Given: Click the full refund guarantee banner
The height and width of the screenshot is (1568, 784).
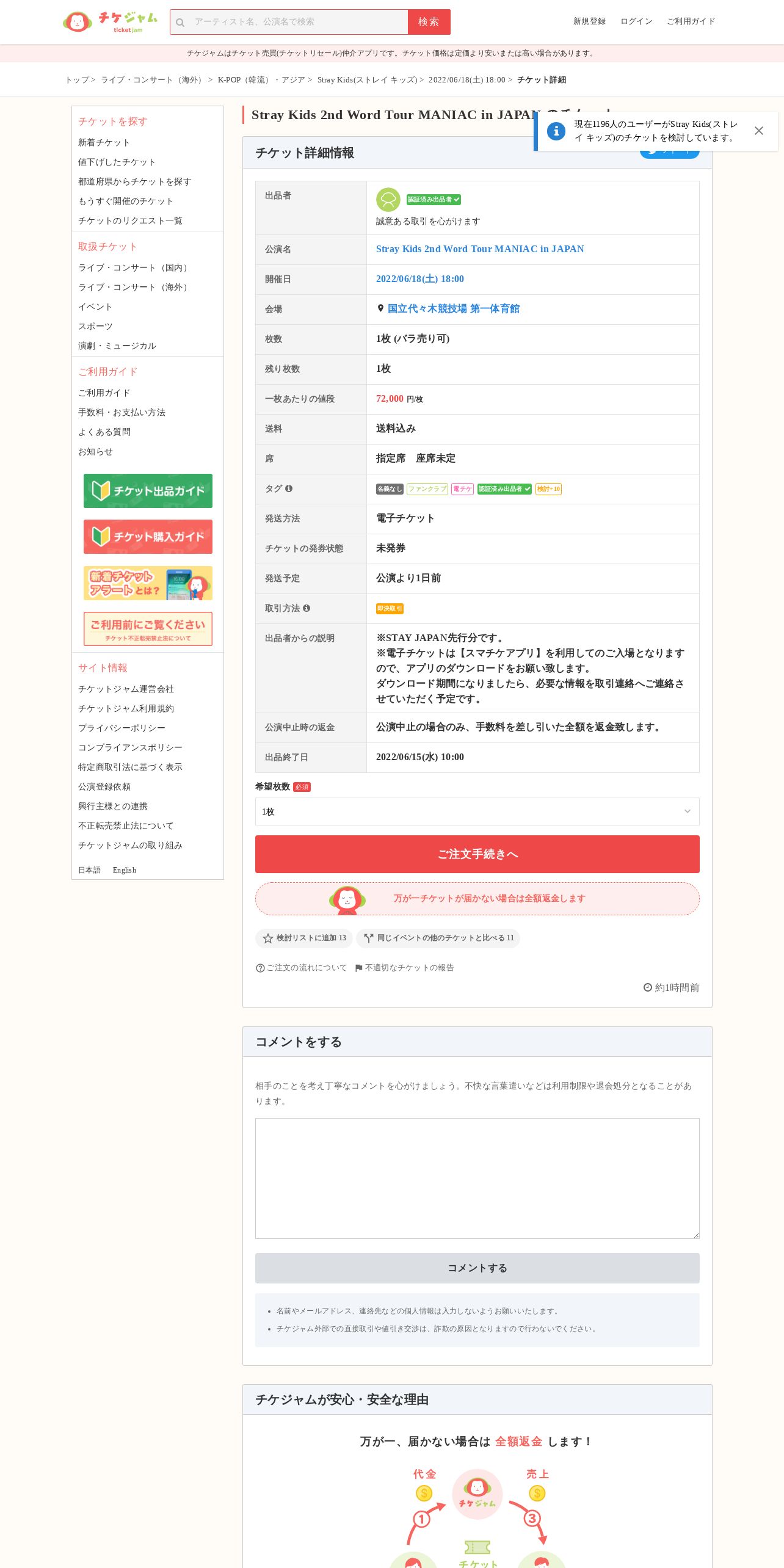Looking at the screenshot, I should tap(477, 899).
